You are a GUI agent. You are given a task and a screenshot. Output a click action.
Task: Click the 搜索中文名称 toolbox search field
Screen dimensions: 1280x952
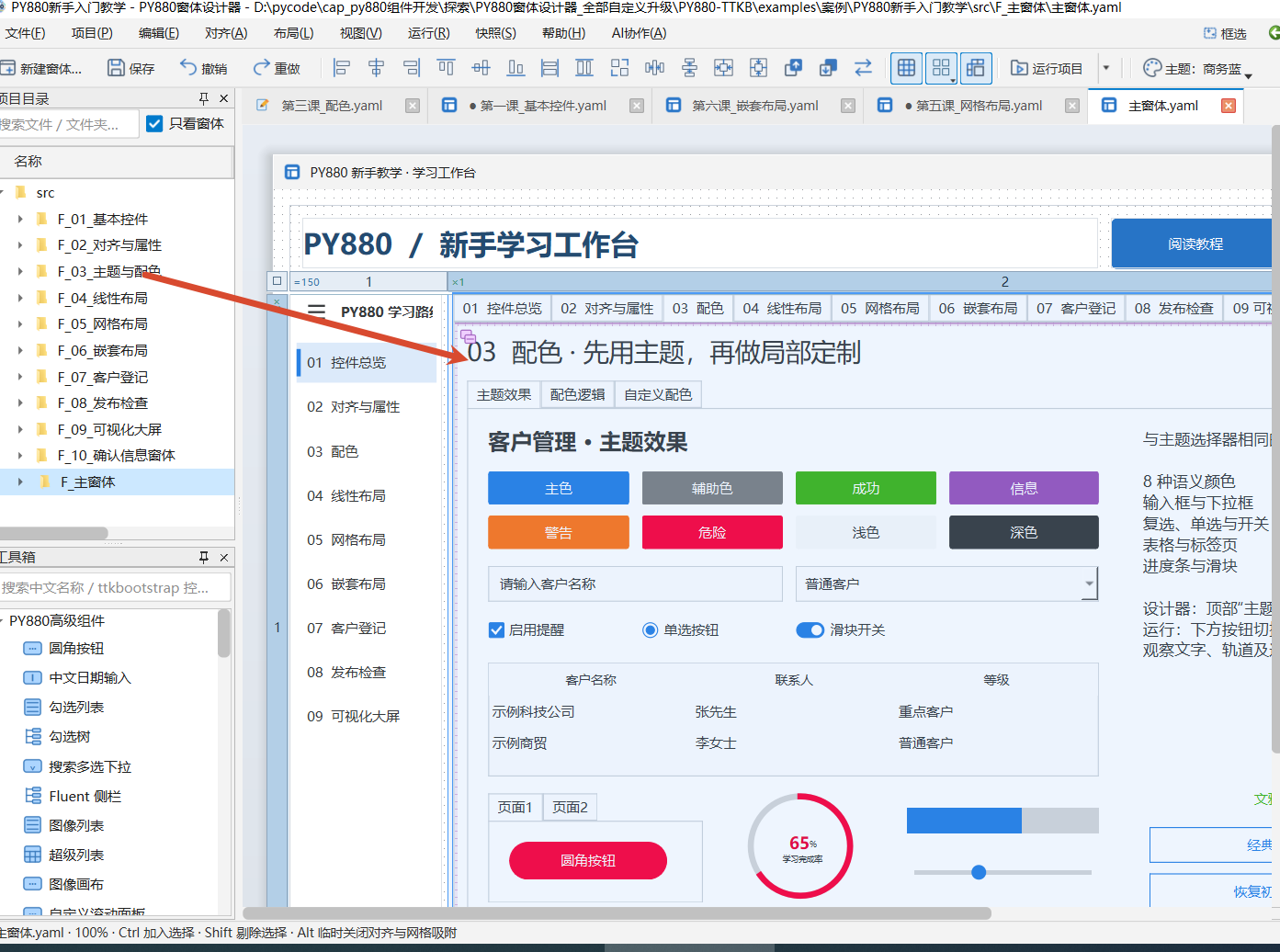coord(114,587)
